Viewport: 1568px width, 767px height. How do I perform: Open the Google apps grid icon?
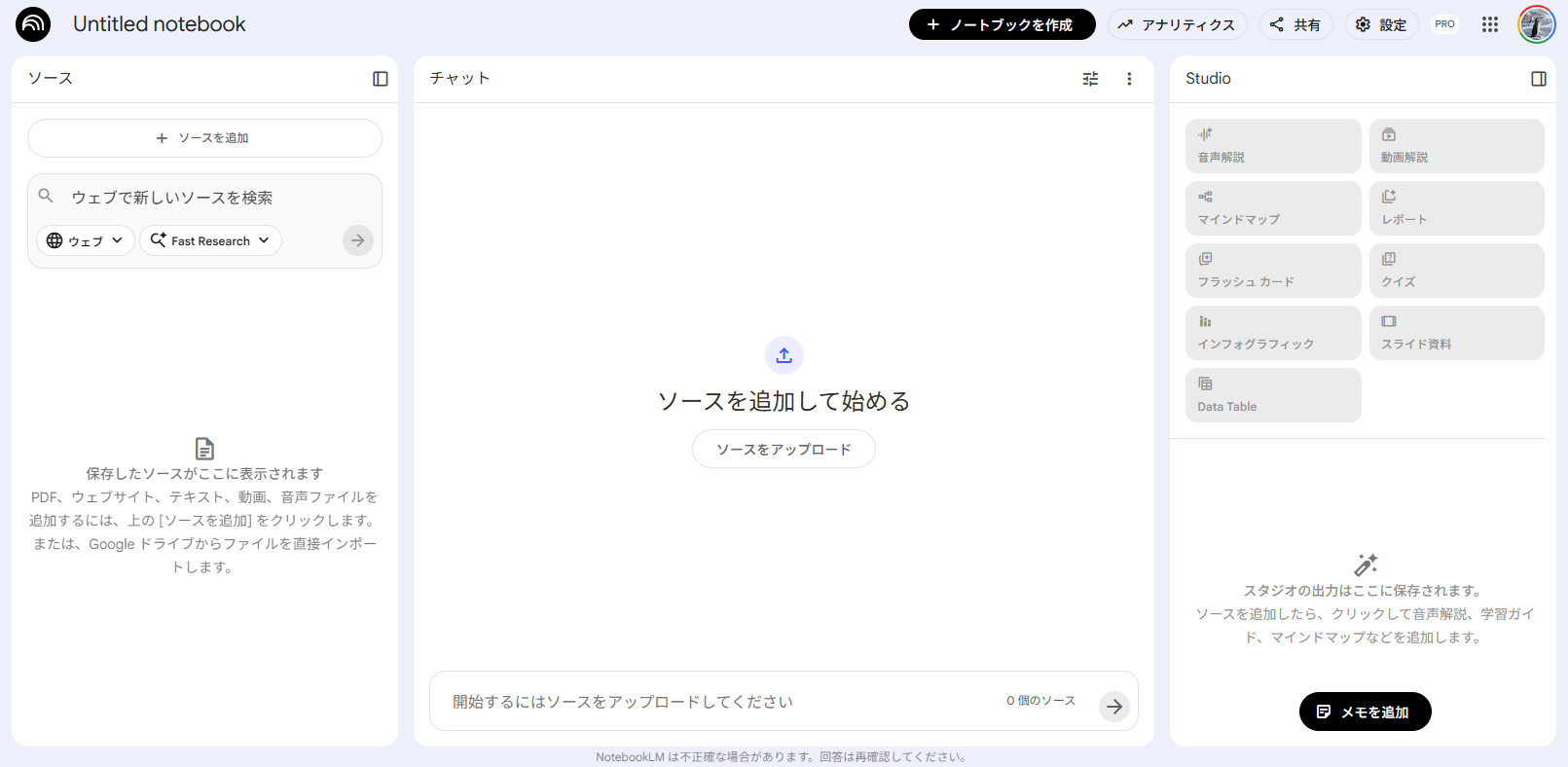pyautogui.click(x=1490, y=24)
